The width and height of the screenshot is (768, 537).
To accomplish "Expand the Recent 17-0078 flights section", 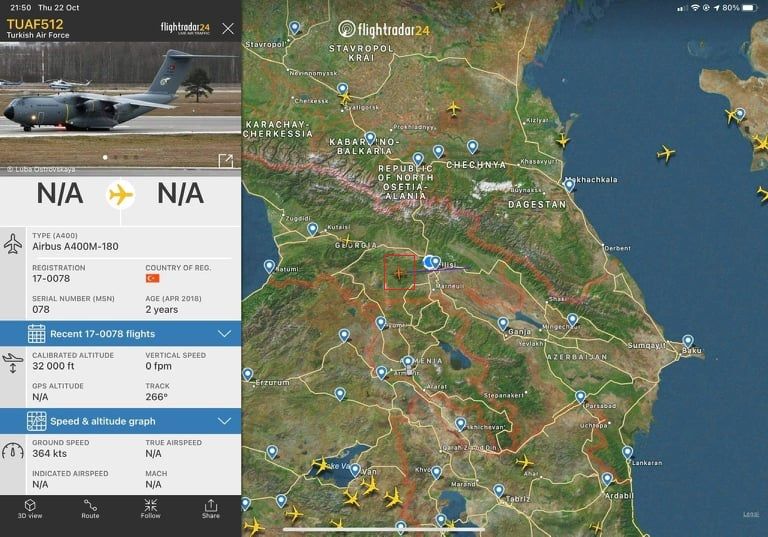I will click(120, 334).
